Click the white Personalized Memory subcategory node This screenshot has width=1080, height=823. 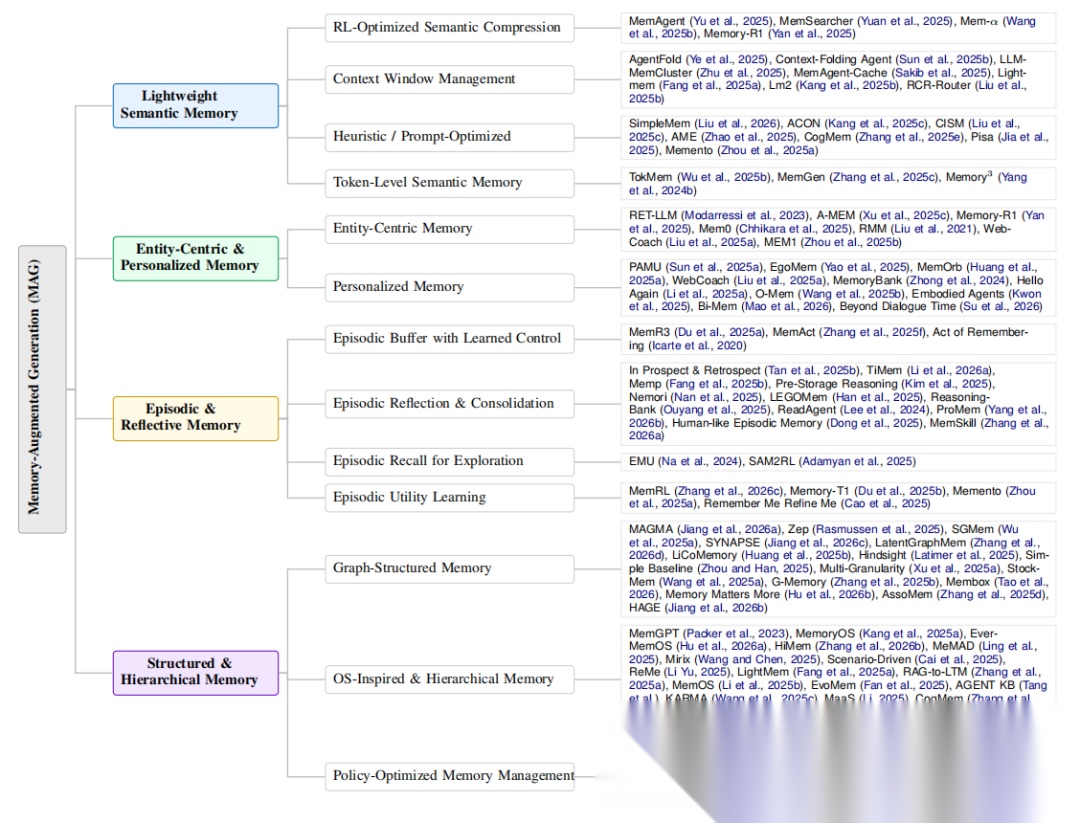point(449,287)
